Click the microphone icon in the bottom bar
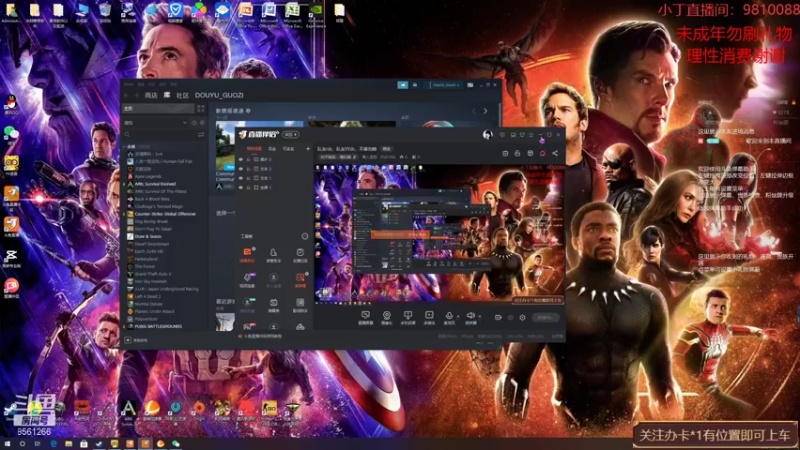 click(449, 317)
